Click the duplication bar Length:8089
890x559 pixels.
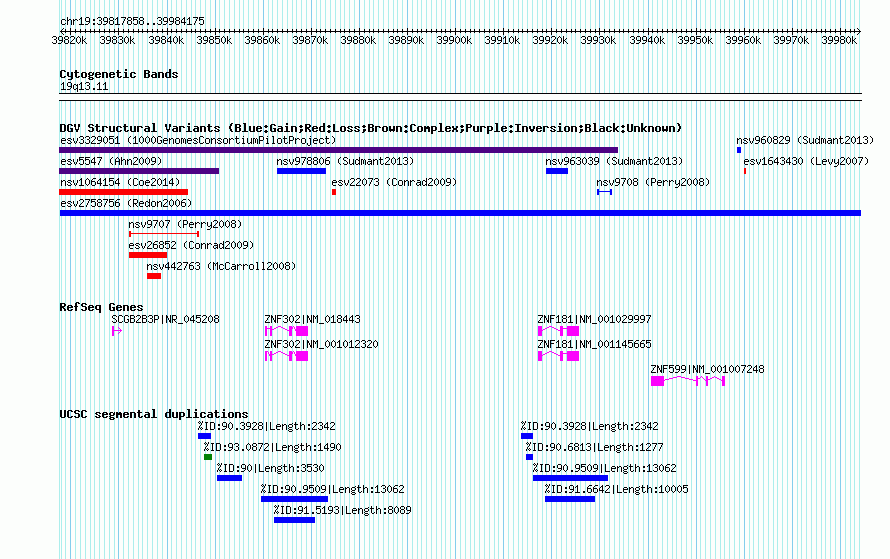coord(295,520)
